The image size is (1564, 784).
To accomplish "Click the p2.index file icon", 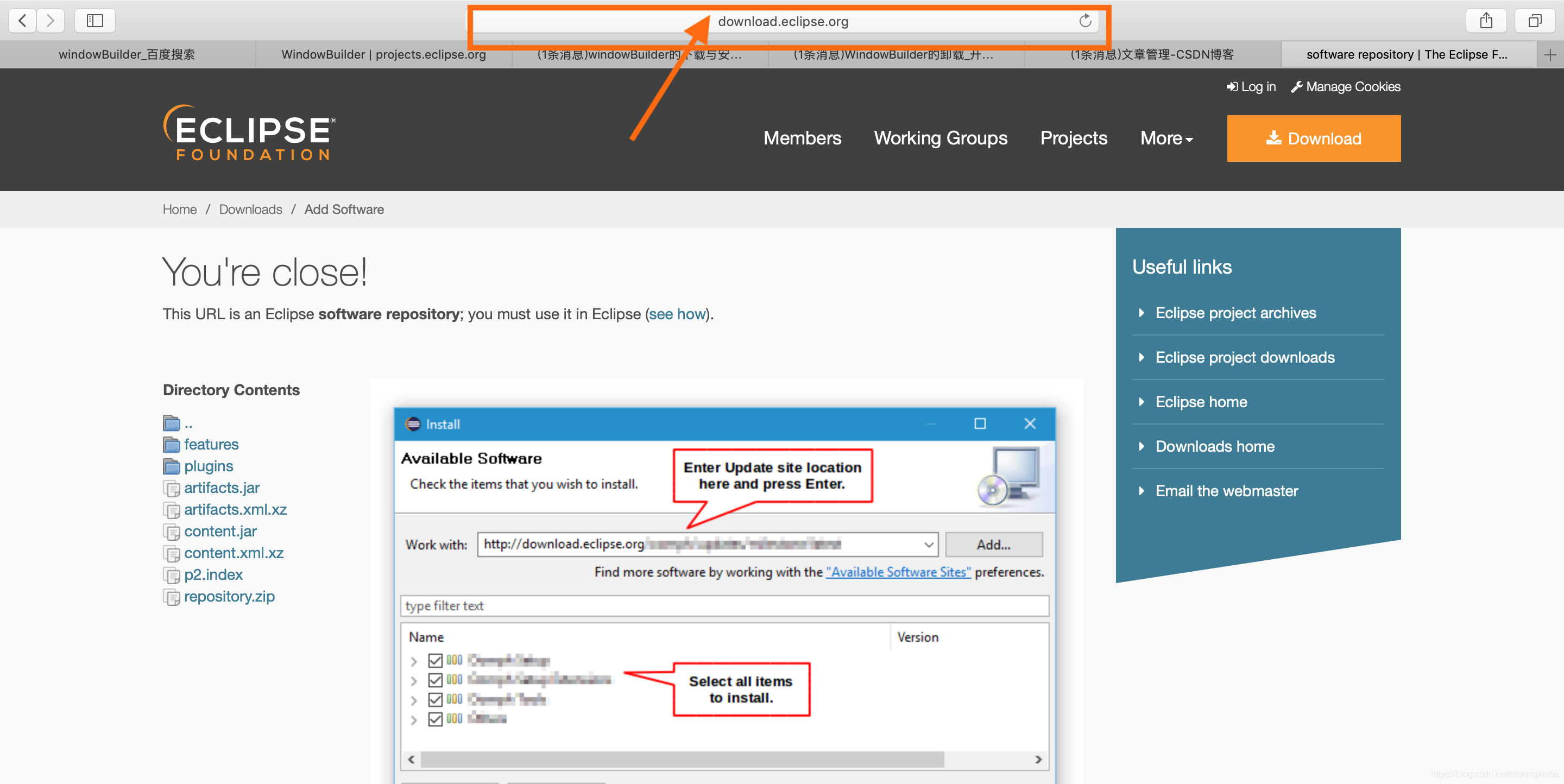I will point(172,576).
